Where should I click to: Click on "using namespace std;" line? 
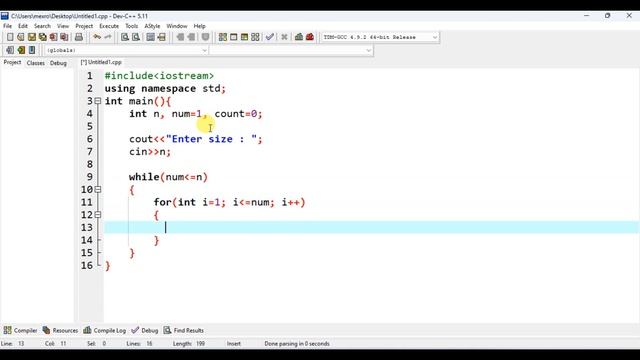(x=165, y=89)
